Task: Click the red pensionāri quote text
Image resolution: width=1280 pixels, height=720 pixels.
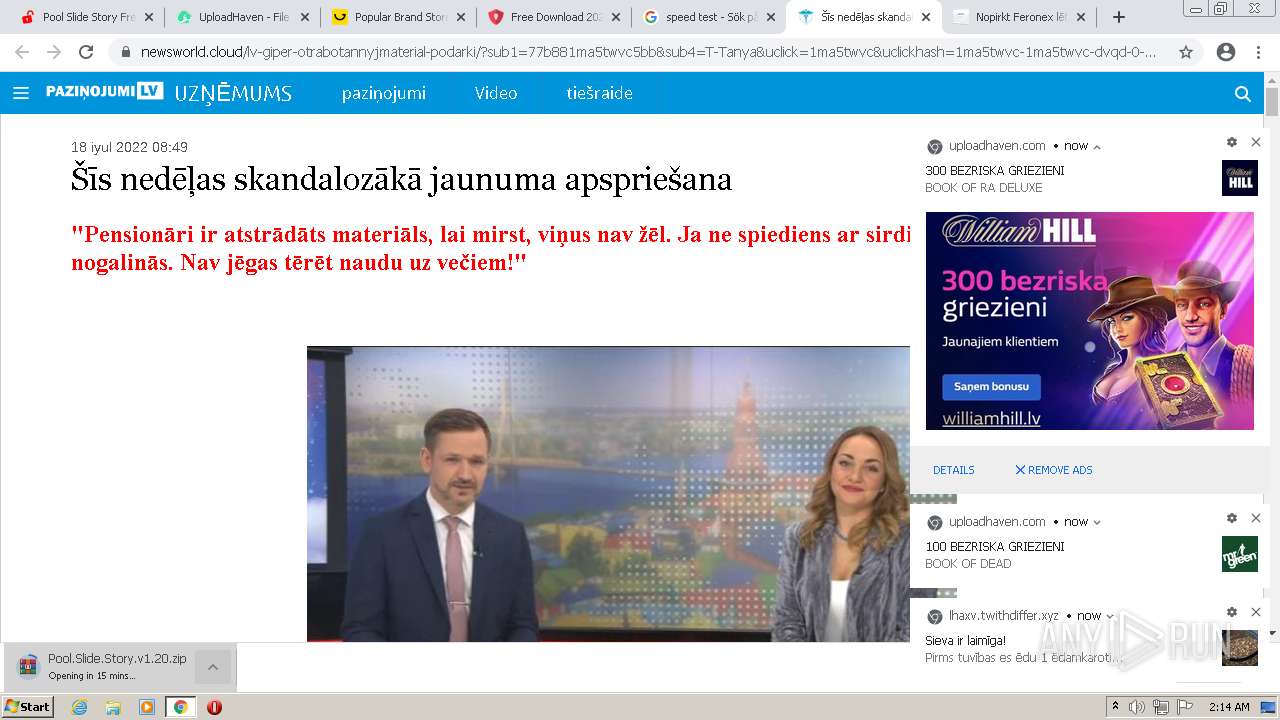Action: coord(490,250)
